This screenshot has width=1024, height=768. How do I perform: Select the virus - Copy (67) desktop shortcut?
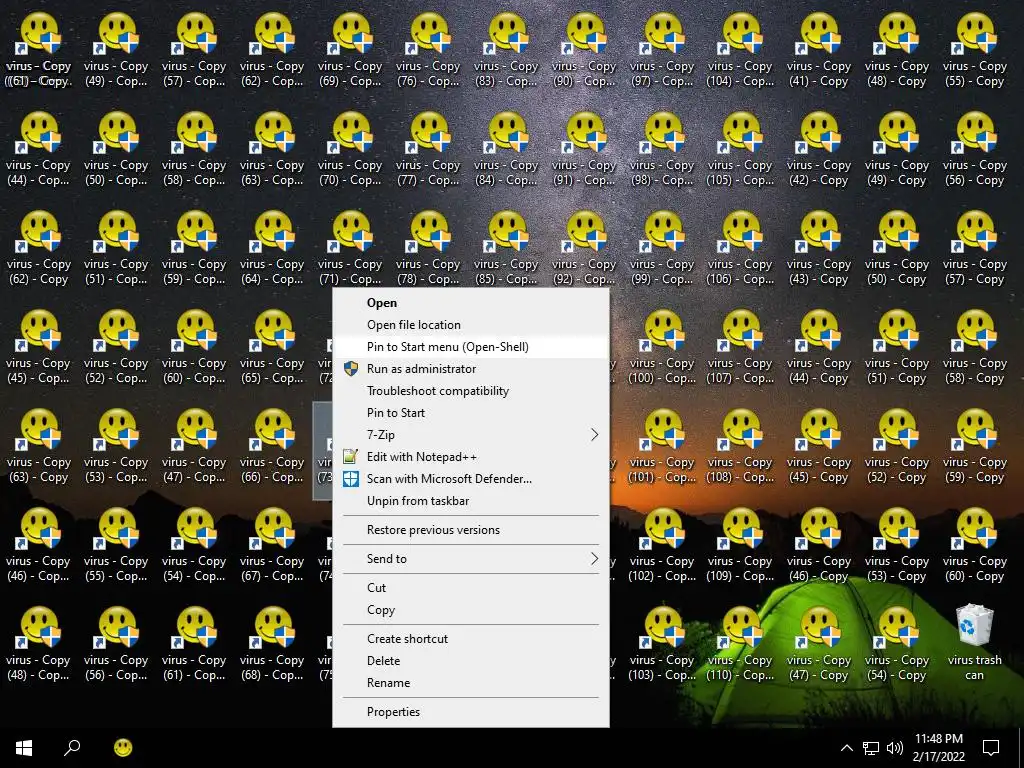pyautogui.click(x=272, y=547)
